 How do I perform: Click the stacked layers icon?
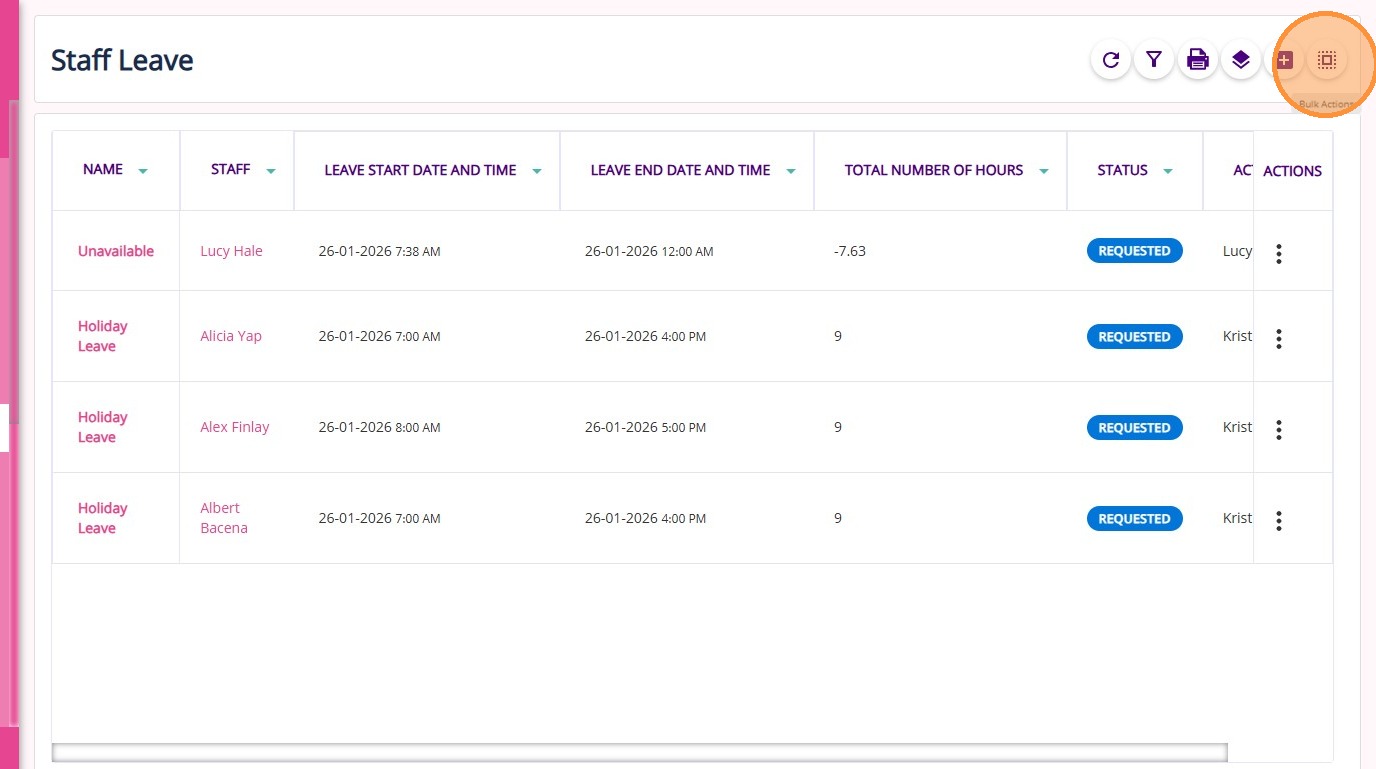(x=1241, y=60)
